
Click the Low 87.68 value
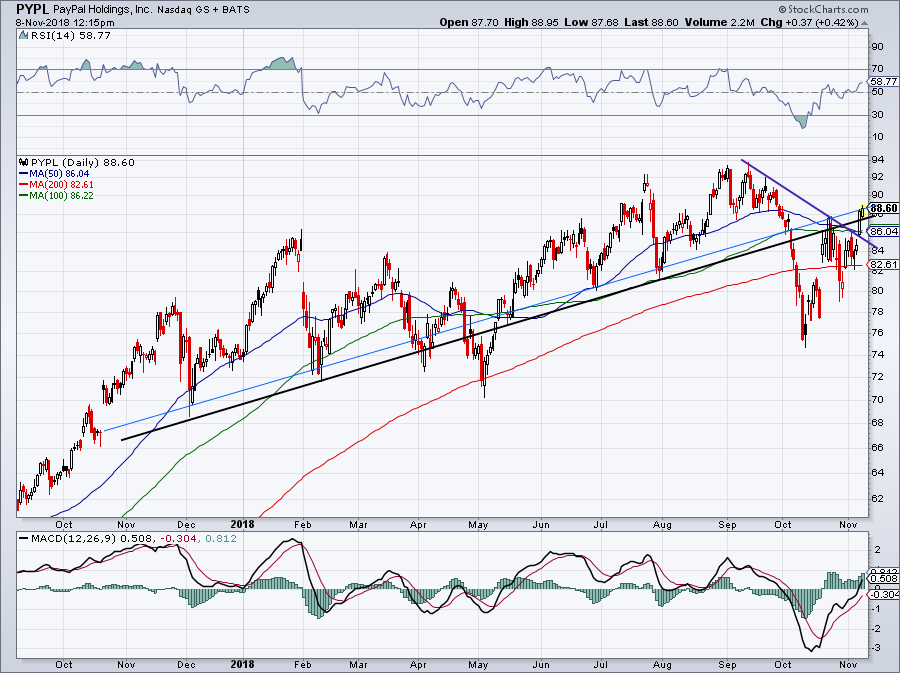(591, 22)
